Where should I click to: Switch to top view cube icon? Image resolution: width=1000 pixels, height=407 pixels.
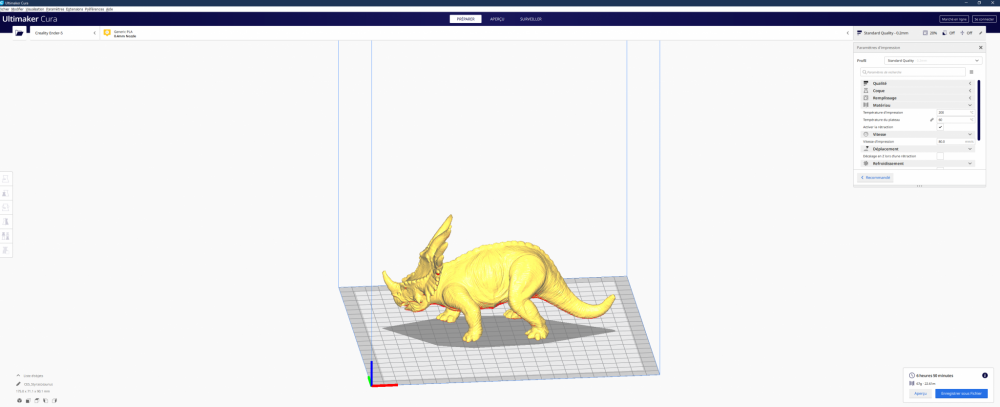click(37, 400)
